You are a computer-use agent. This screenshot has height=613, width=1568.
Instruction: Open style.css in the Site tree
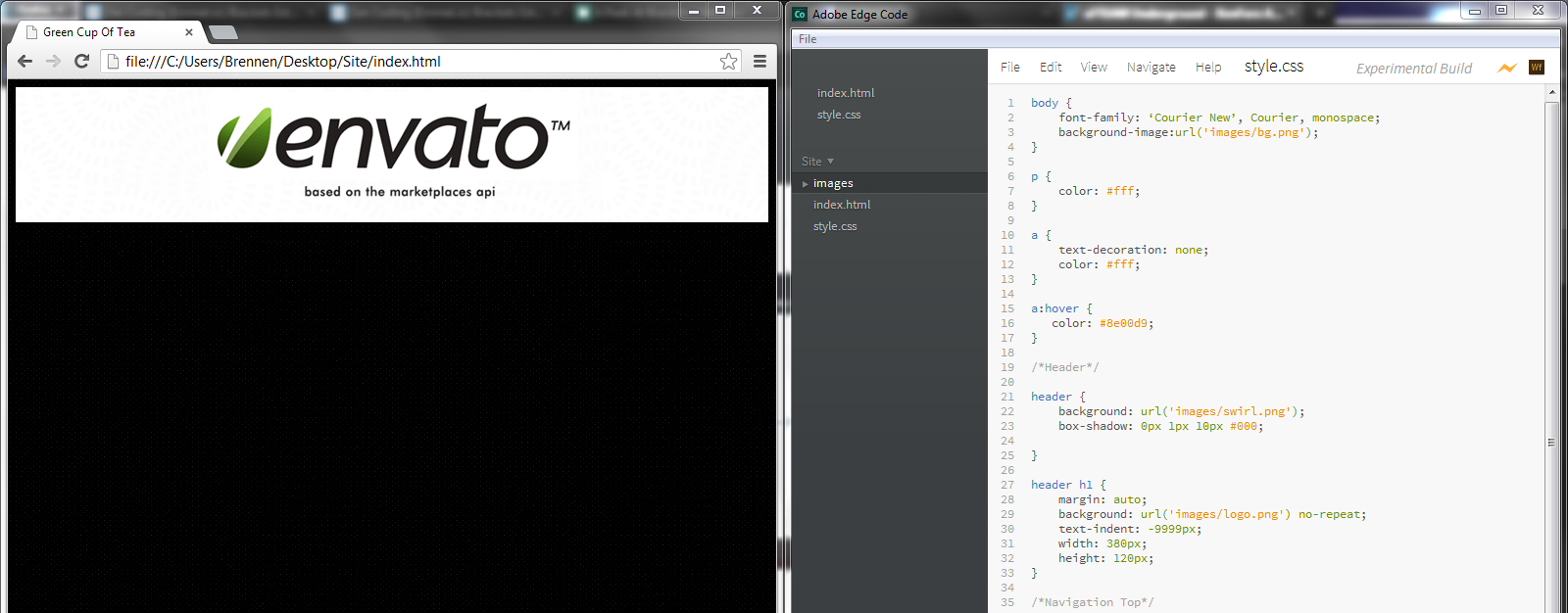pos(835,226)
